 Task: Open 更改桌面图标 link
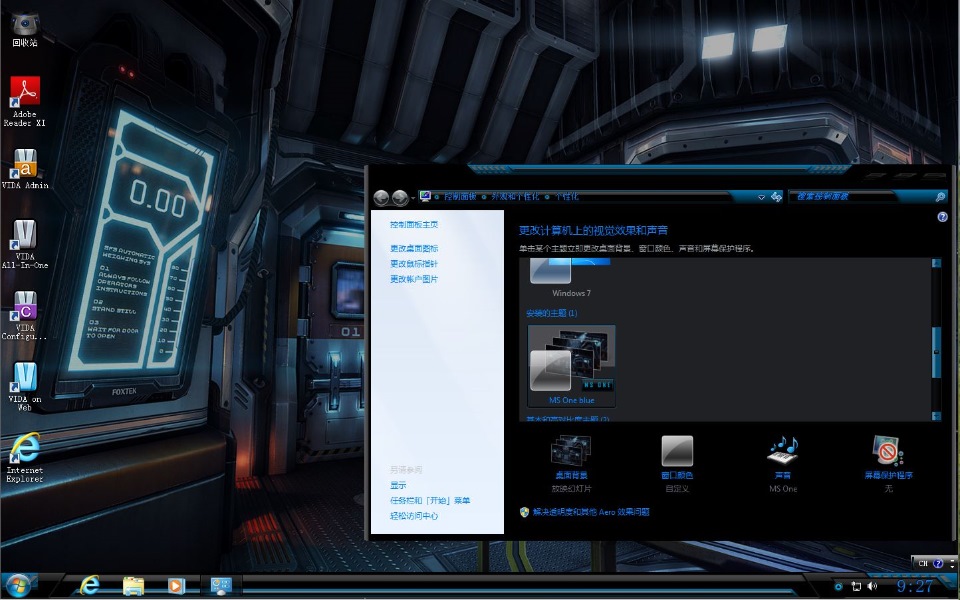(x=414, y=249)
